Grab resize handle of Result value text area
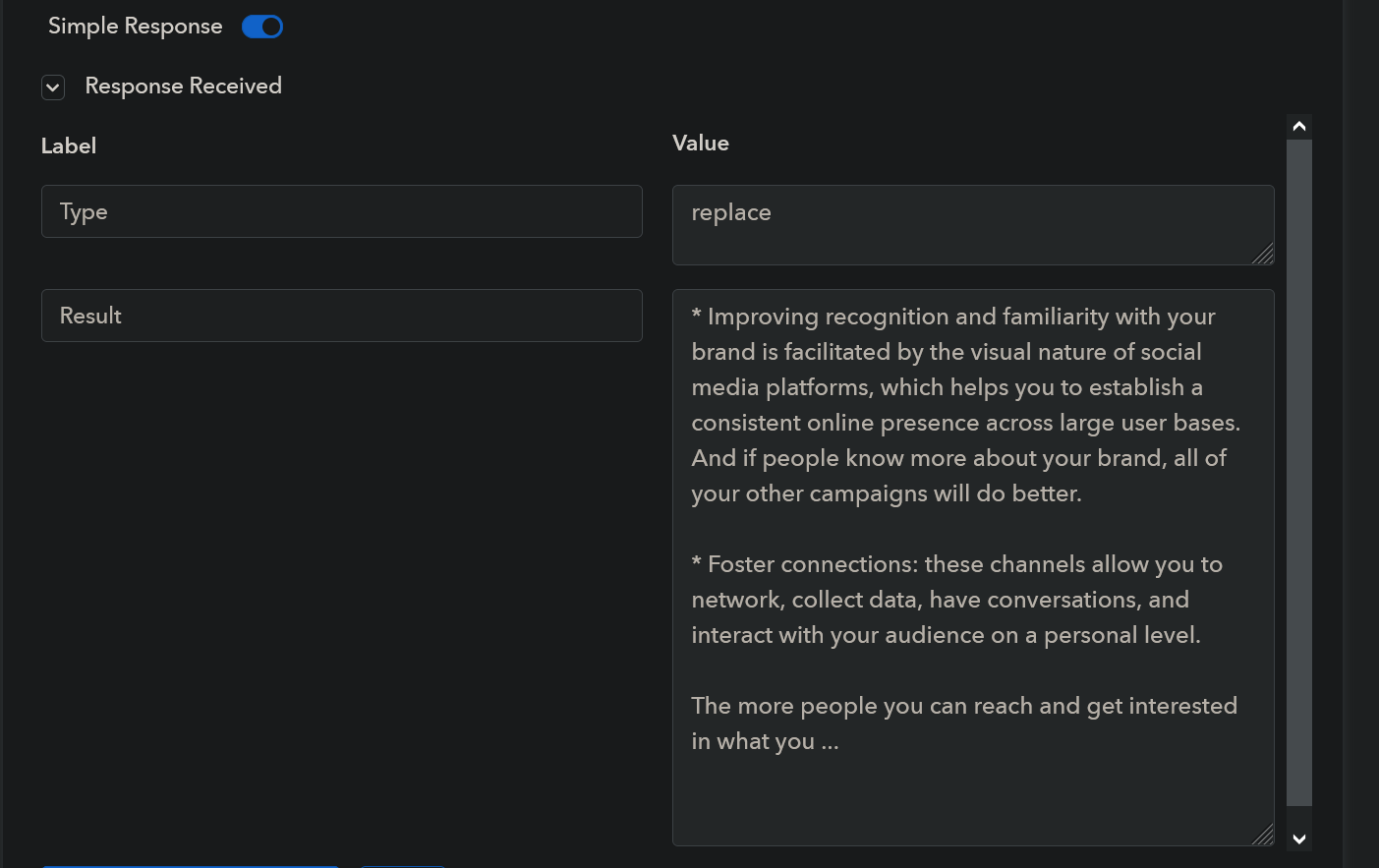Screen dimensions: 1379x868 1264,836
